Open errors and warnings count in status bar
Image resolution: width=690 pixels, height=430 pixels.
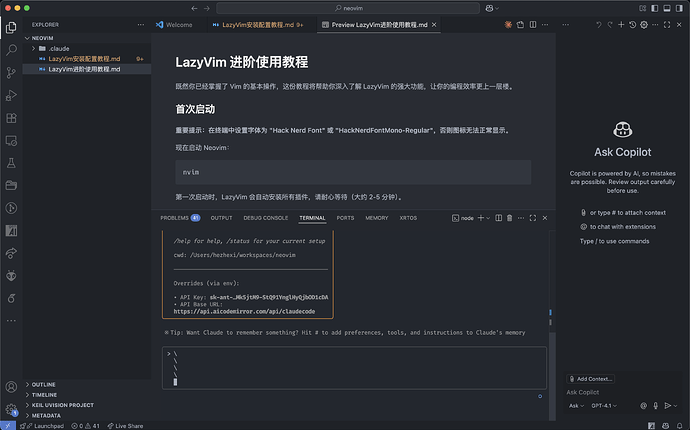point(85,426)
